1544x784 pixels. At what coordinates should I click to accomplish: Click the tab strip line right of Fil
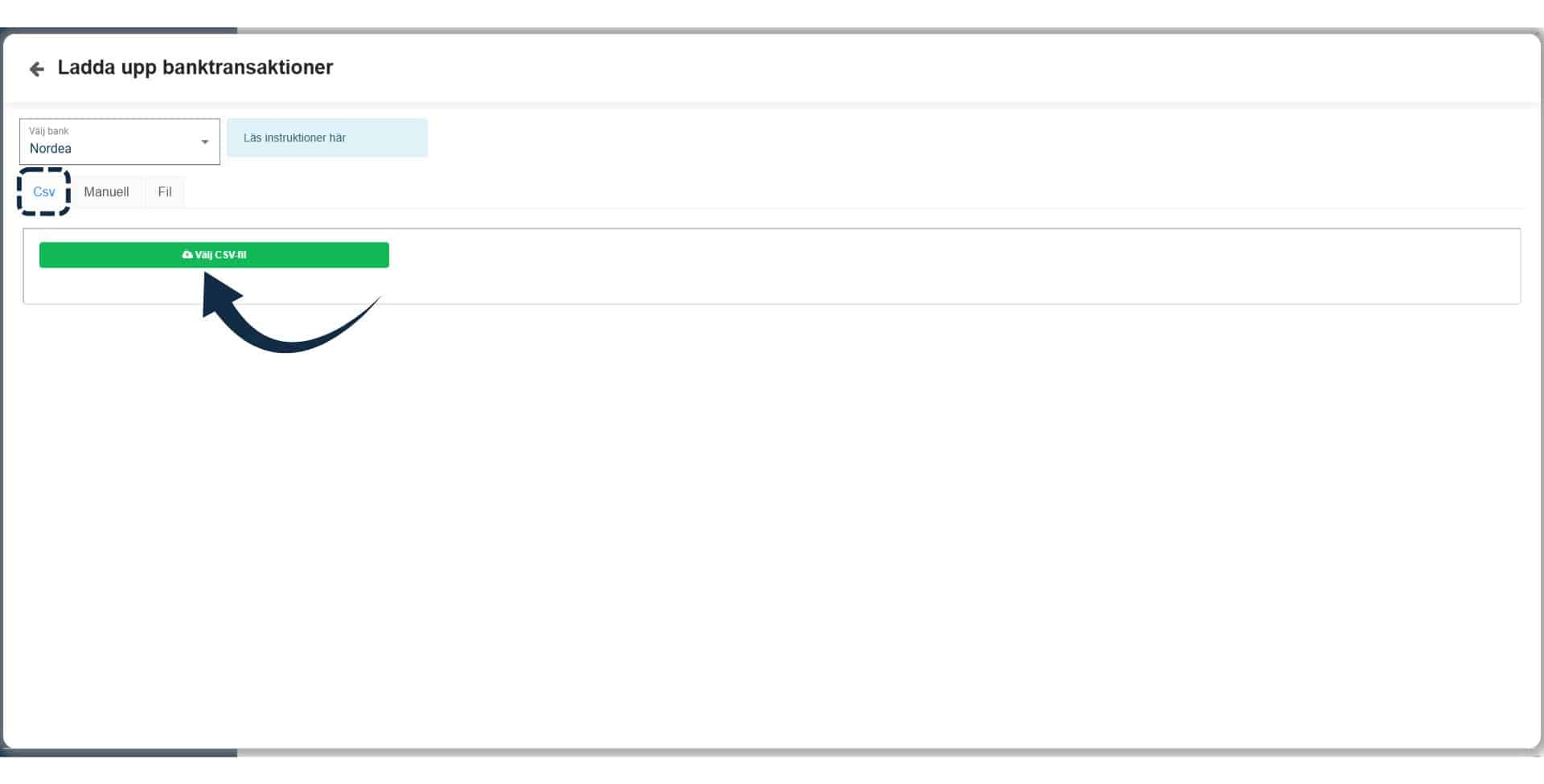(852, 207)
